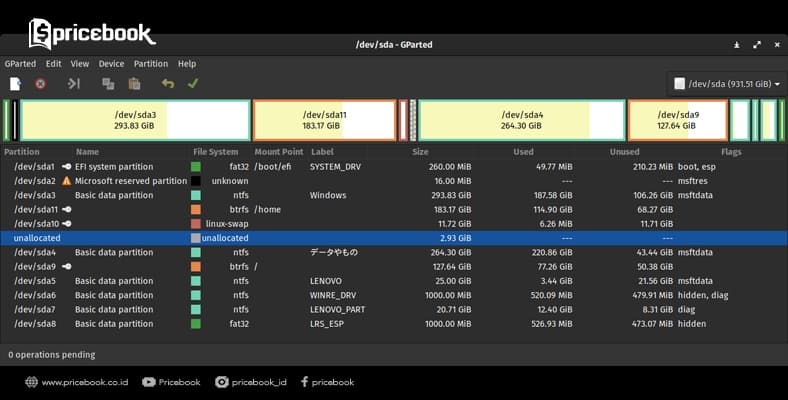788x400 pixels.
Task: Select the /dev/sda8 partition row
Action: pos(394,324)
